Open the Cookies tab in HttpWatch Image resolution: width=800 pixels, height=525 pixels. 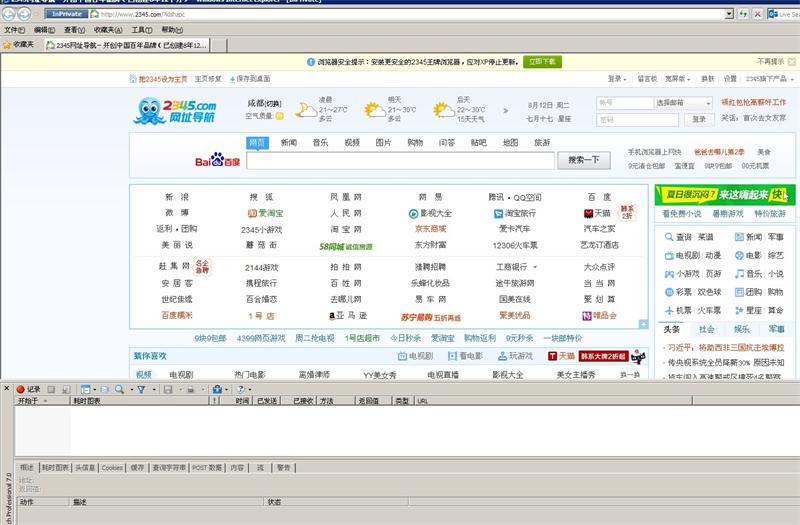tap(112, 467)
